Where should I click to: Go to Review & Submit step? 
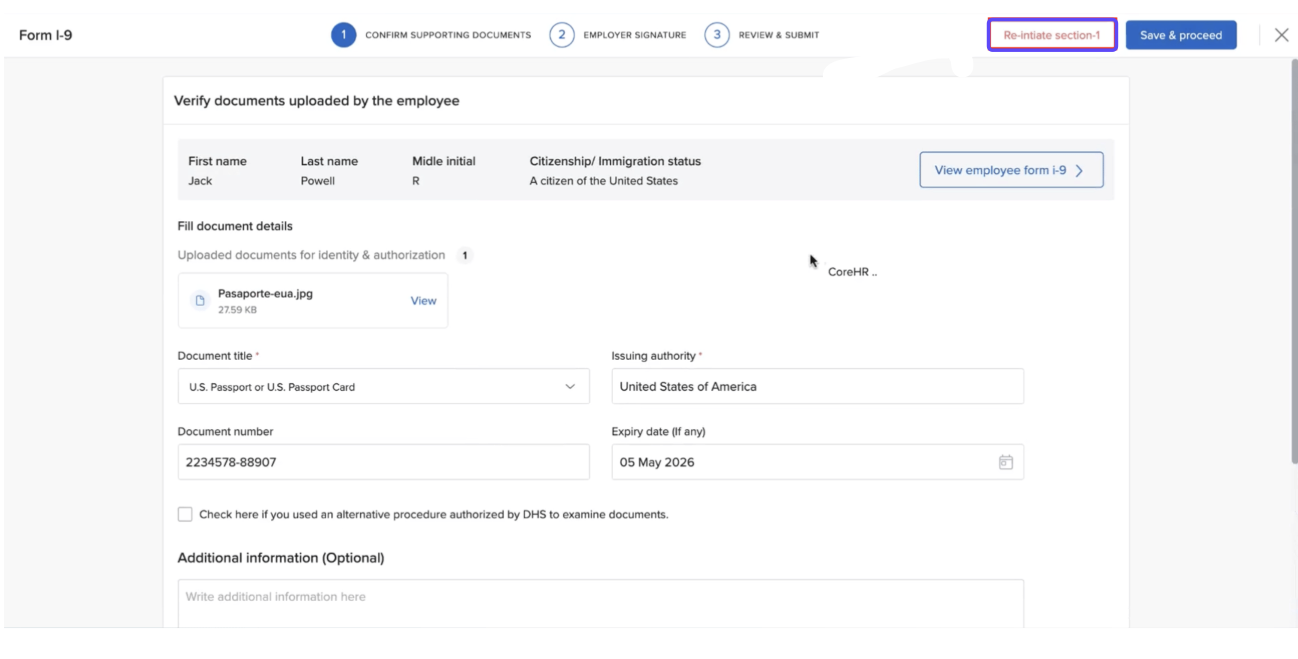pyautogui.click(x=778, y=35)
